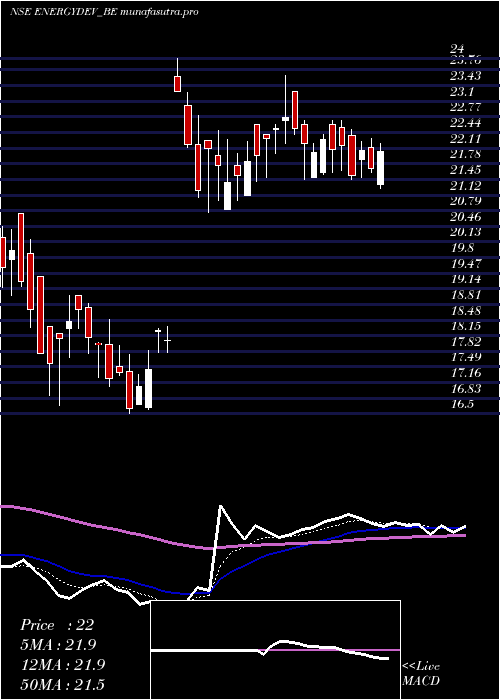Click the 19.8 price axis label

coord(462,248)
